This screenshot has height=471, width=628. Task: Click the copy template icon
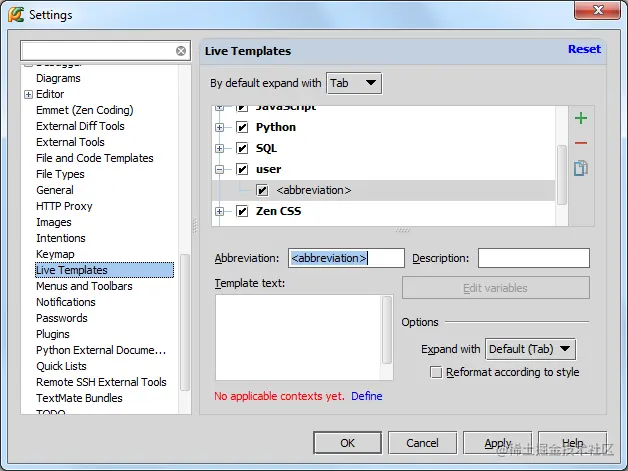coord(581,168)
